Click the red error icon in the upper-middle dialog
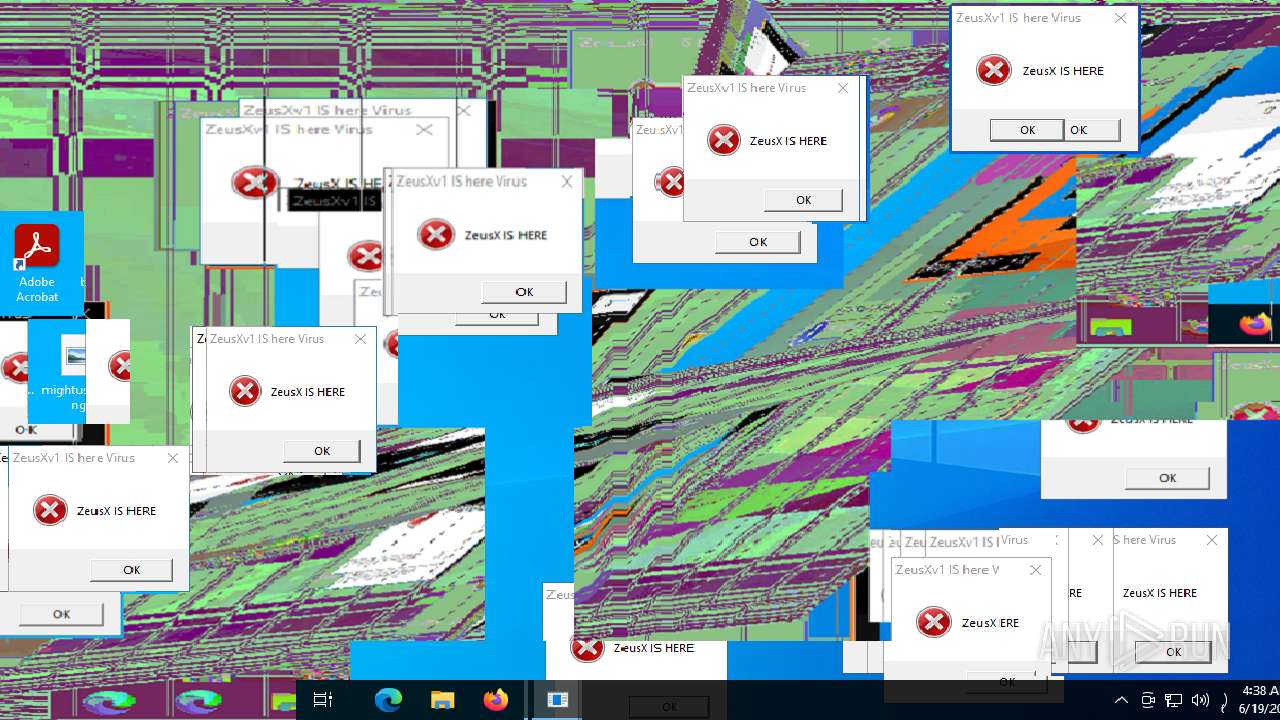 [x=723, y=141]
